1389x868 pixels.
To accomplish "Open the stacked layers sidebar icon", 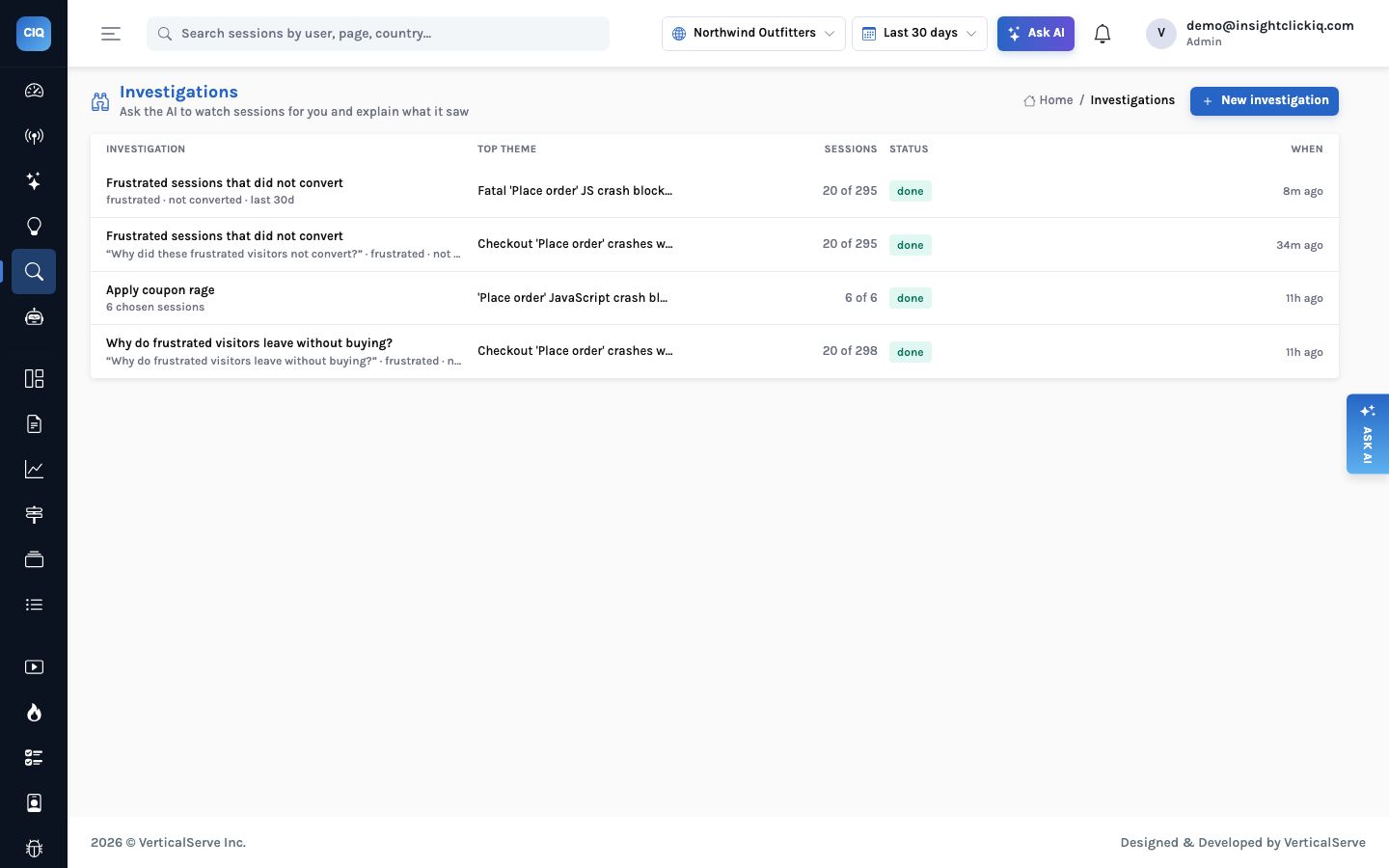I will [34, 560].
